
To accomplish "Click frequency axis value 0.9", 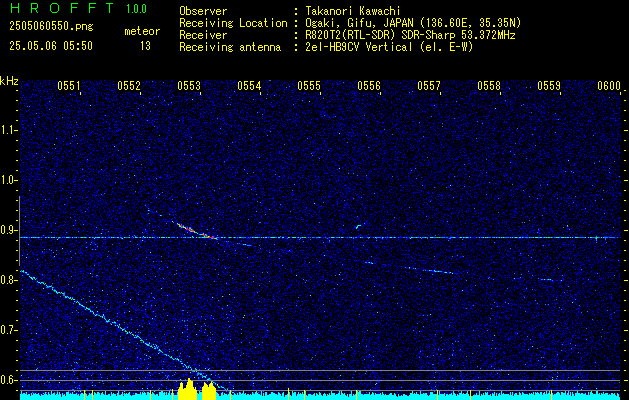I will (x=8, y=230).
